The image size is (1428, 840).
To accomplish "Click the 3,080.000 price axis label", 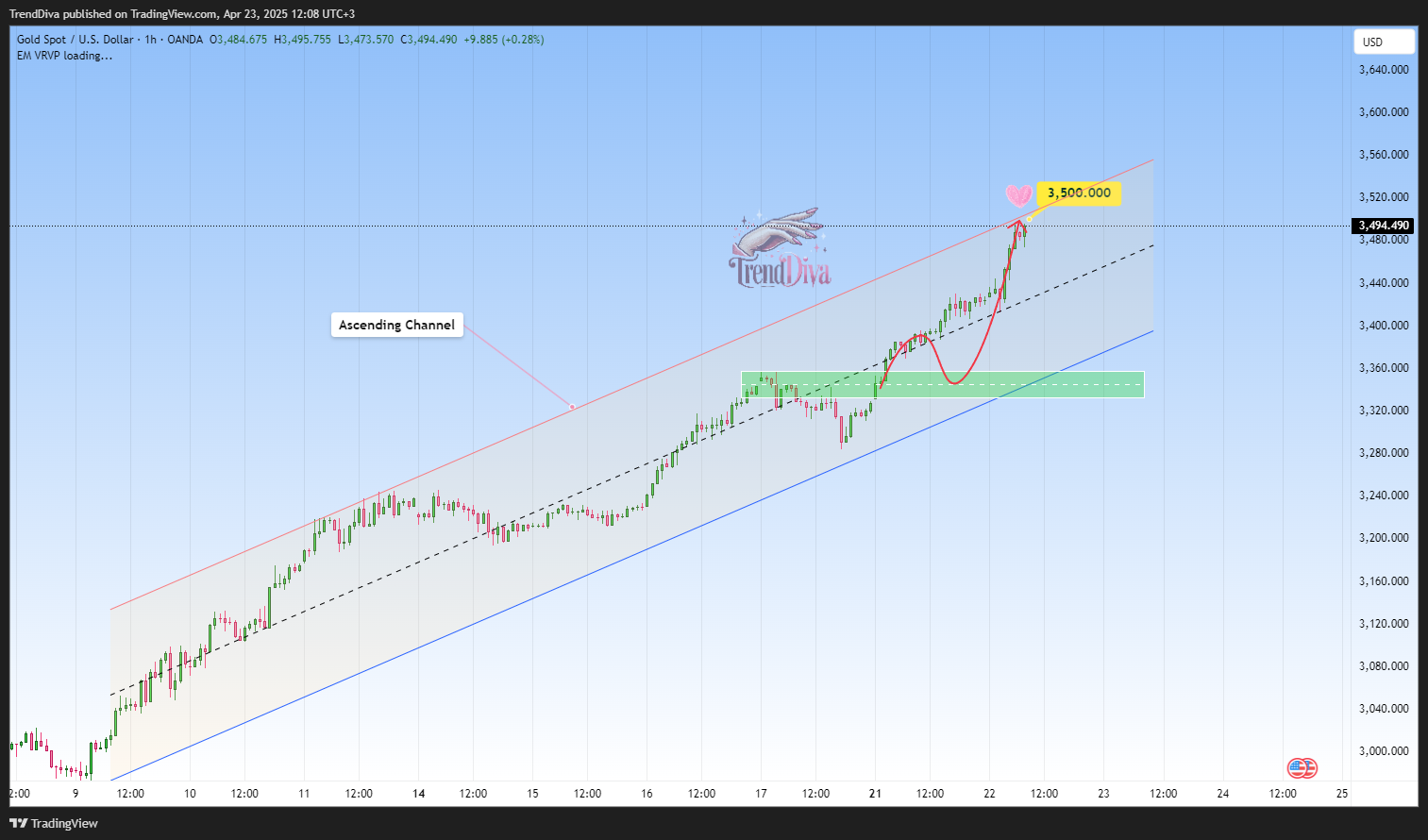I will [x=1384, y=666].
